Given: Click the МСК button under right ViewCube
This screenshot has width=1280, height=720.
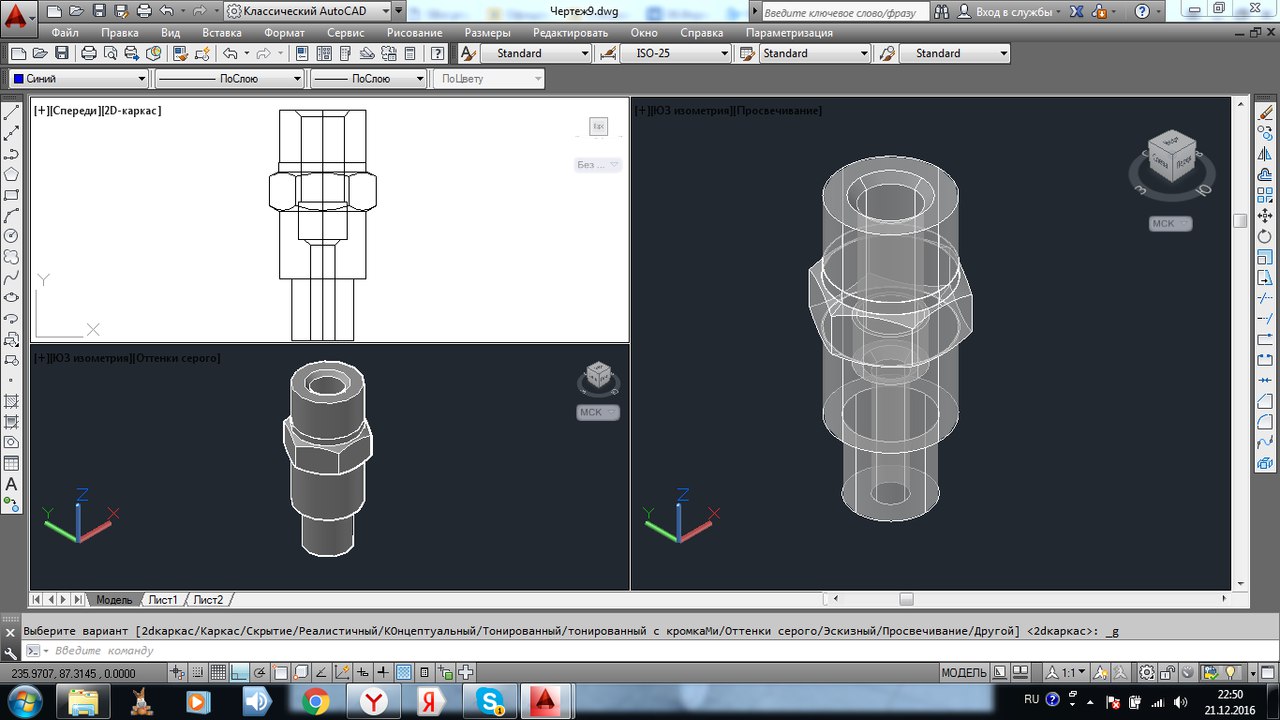Looking at the screenshot, I should pos(1170,224).
